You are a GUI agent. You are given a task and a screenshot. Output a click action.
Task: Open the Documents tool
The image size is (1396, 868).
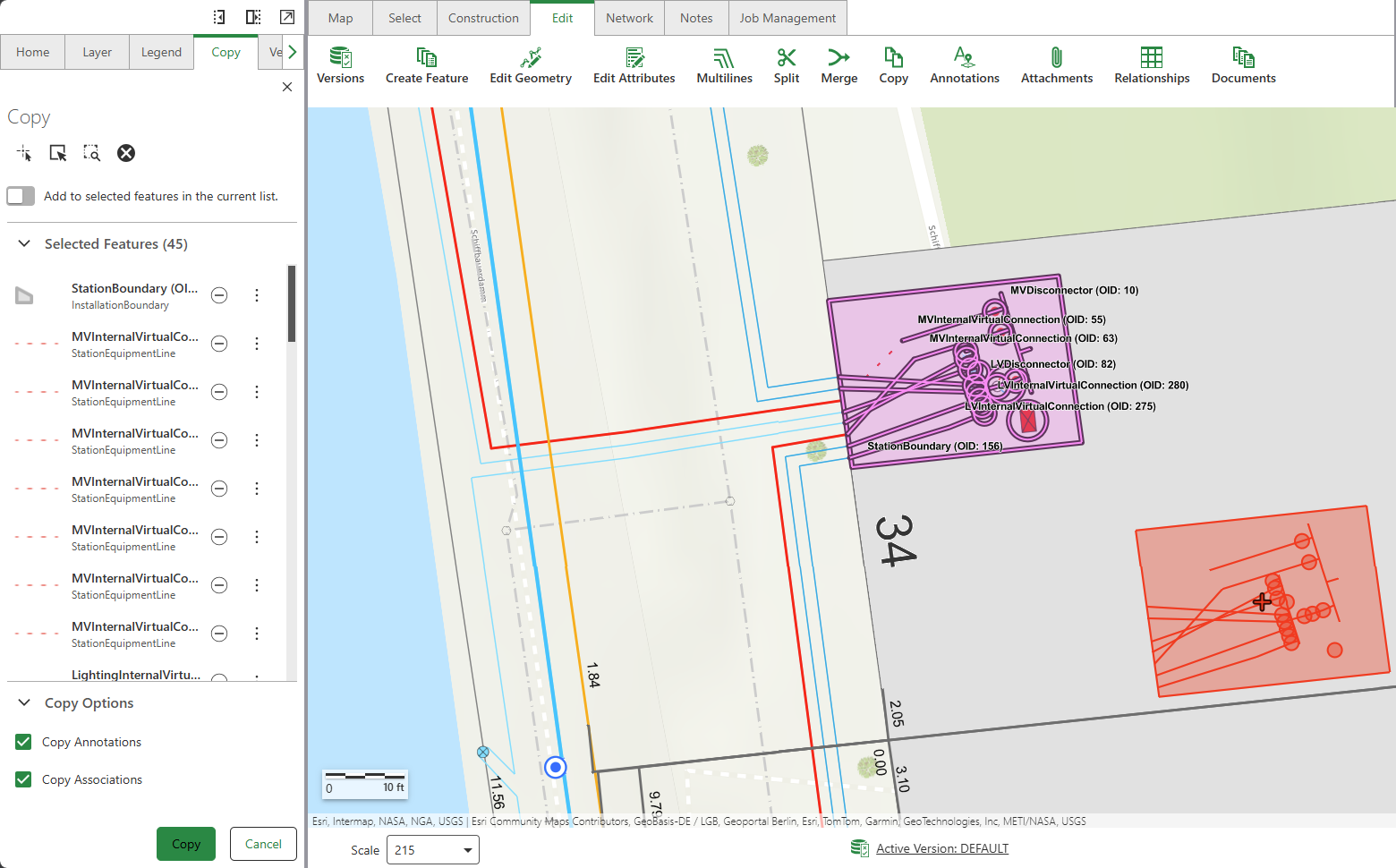[1243, 66]
